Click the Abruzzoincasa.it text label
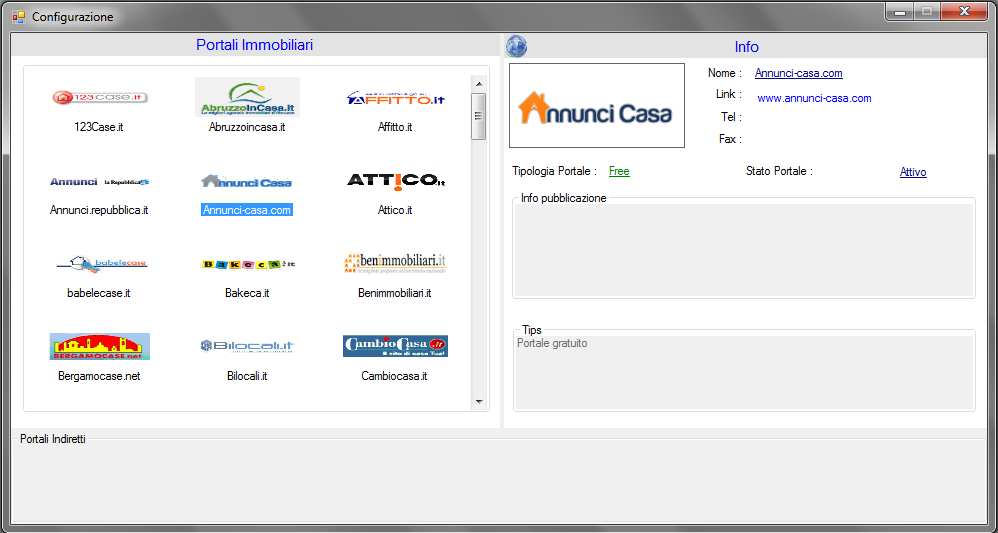 click(247, 127)
